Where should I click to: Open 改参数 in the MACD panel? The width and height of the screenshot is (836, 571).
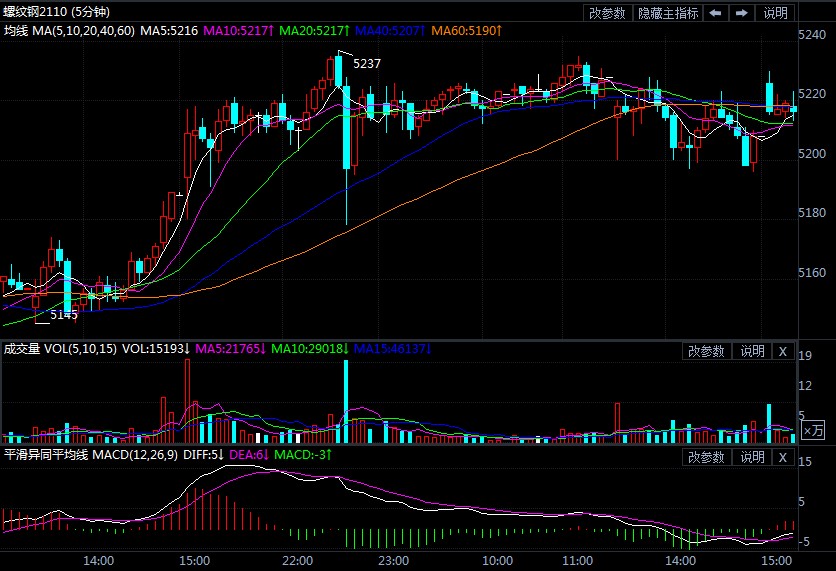[x=706, y=457]
